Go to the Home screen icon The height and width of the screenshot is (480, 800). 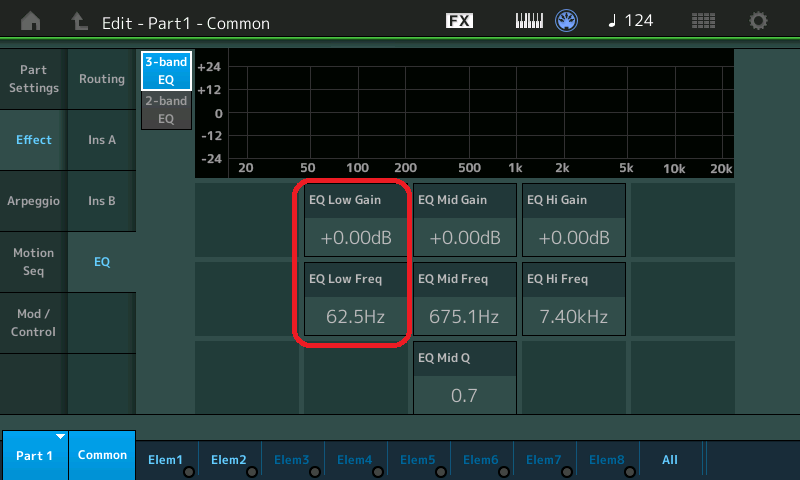pos(31,21)
